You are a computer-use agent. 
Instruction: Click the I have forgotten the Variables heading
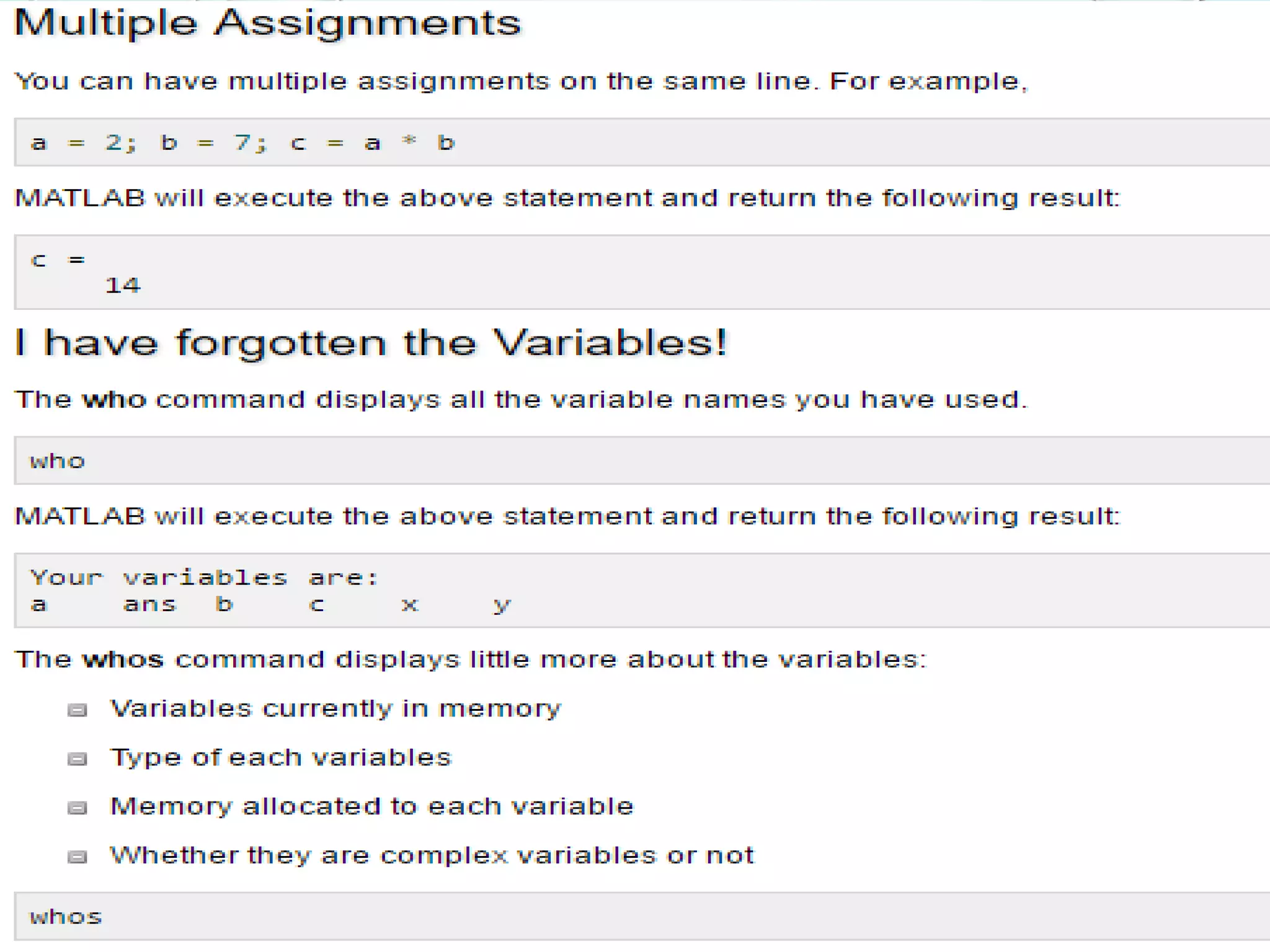(370, 343)
